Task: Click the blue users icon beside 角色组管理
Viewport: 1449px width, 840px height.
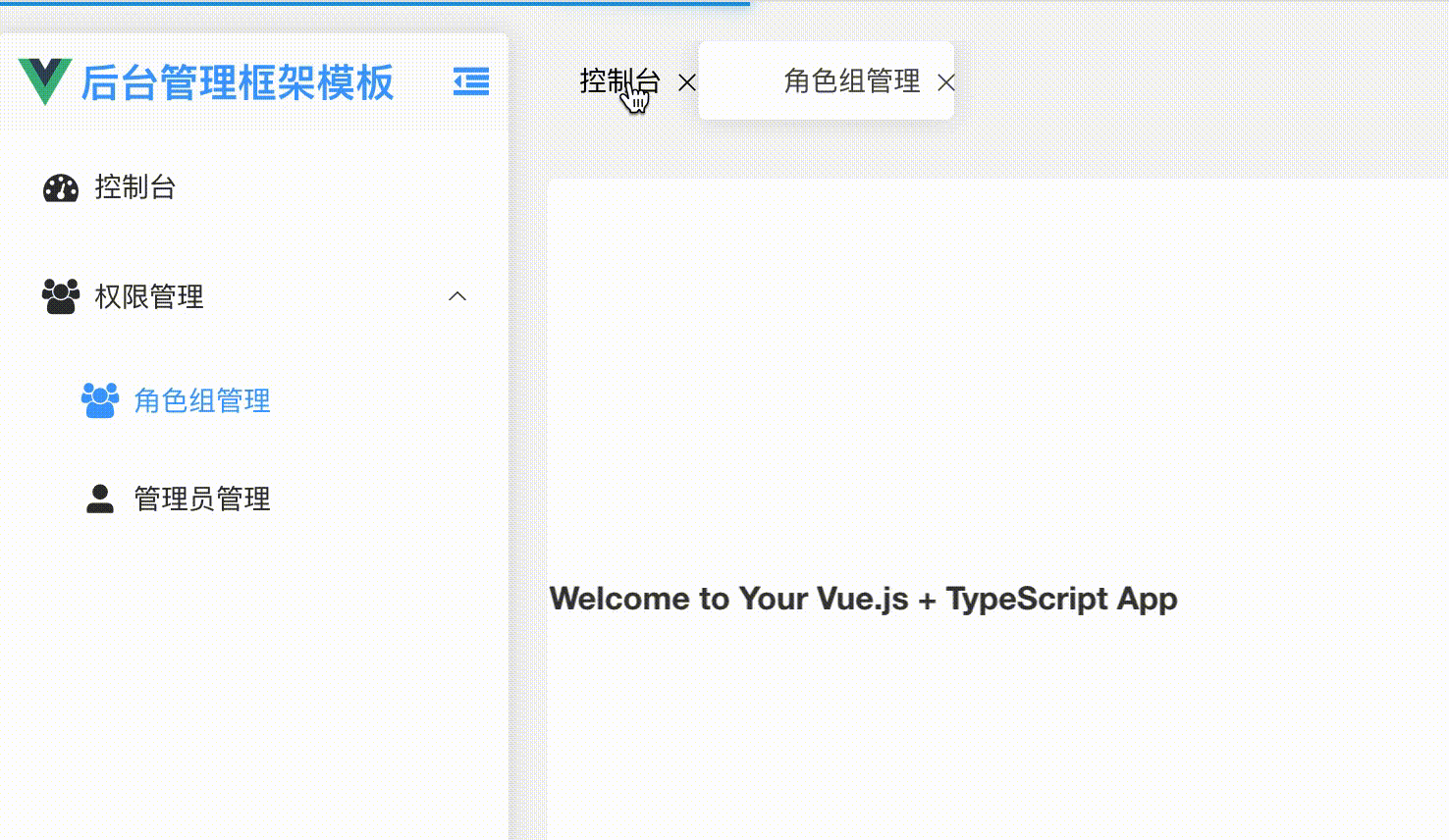Action: (100, 400)
